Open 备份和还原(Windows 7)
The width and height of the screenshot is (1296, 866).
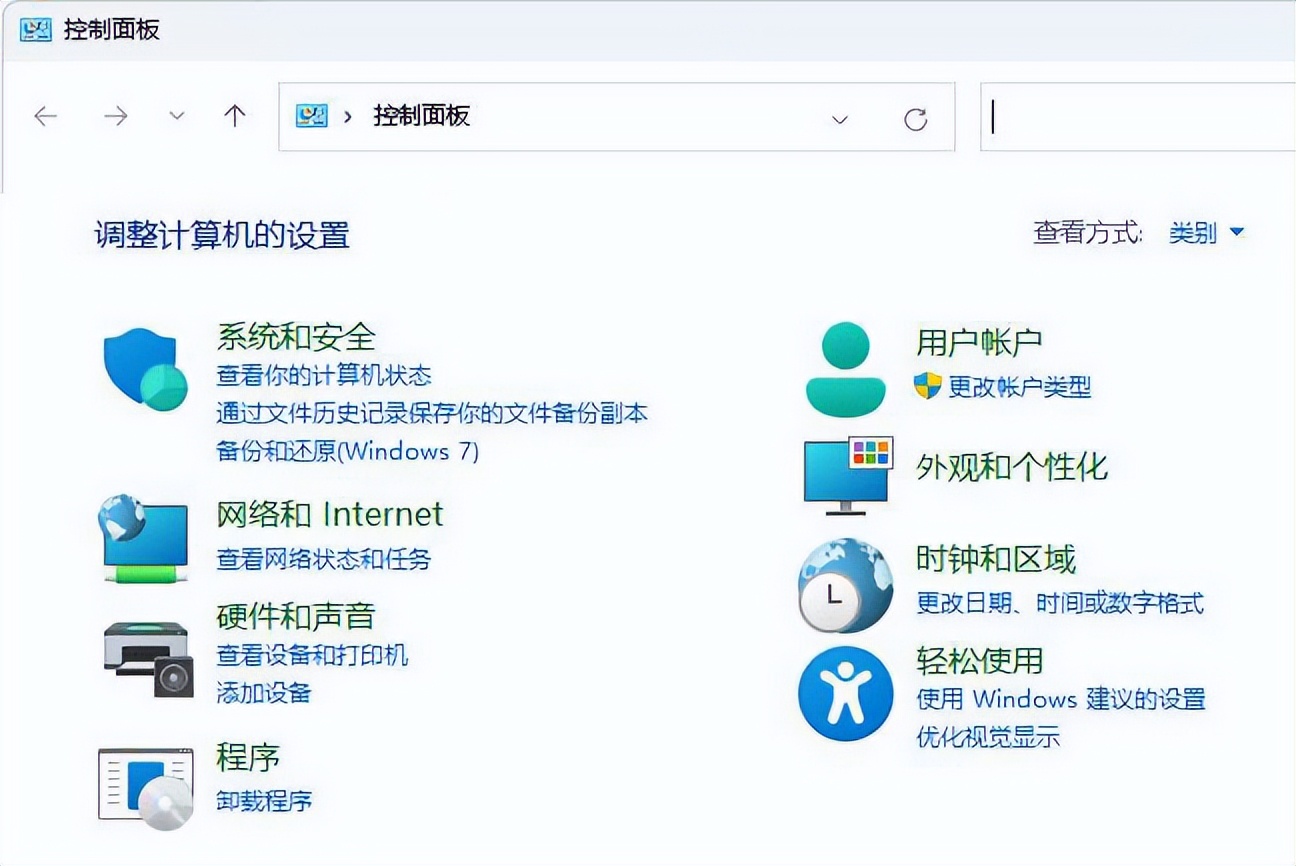pyautogui.click(x=347, y=451)
